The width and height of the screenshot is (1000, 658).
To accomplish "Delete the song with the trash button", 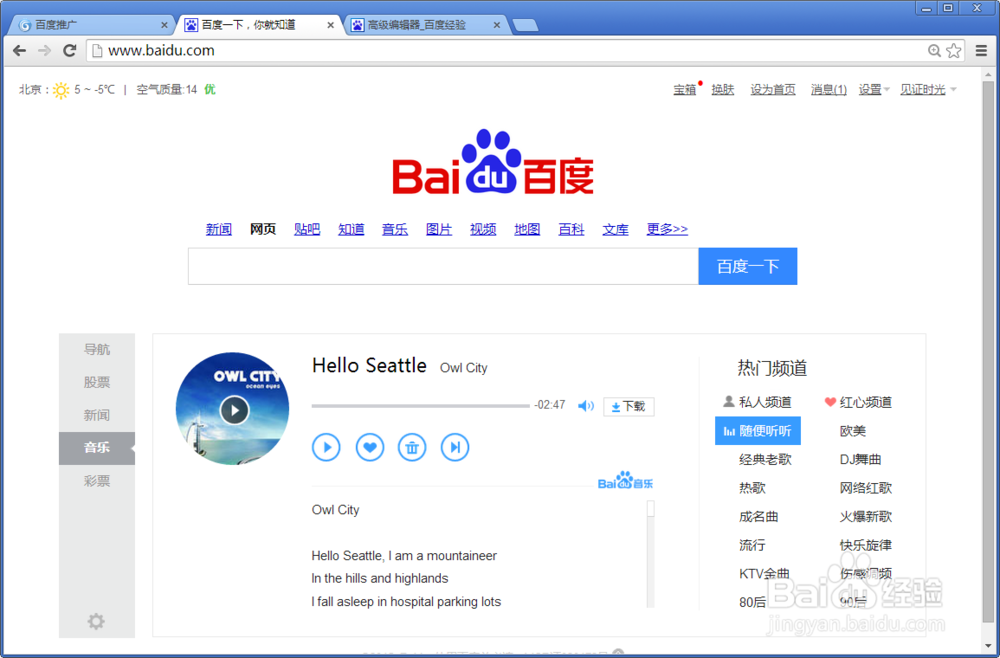I will point(412,447).
